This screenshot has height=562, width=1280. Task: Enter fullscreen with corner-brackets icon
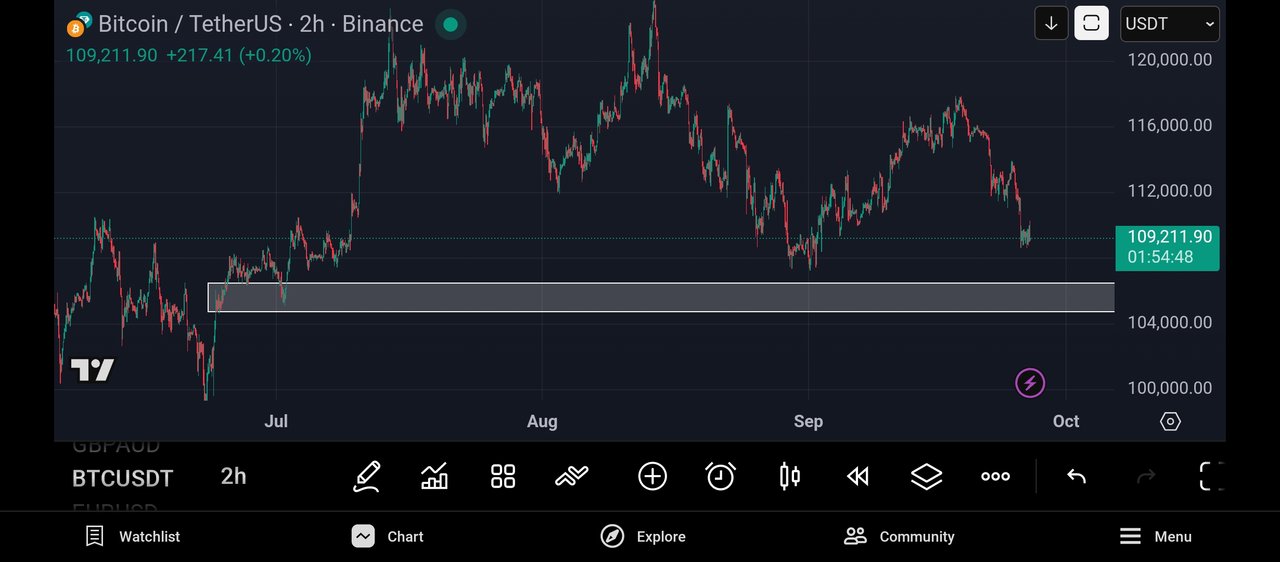(x=1211, y=477)
